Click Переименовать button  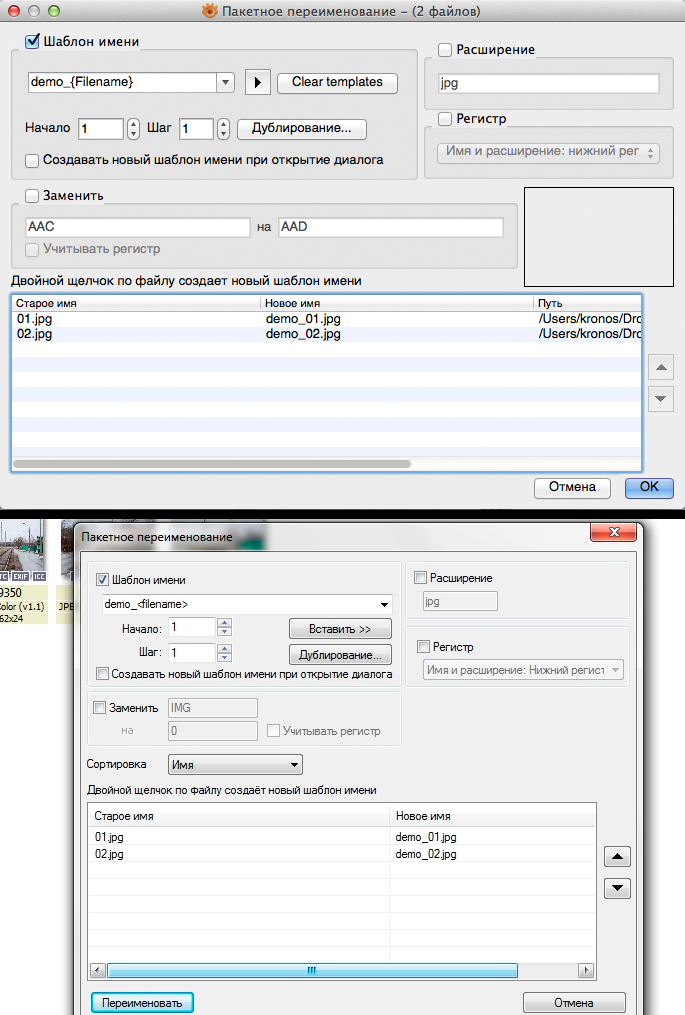pos(142,1003)
